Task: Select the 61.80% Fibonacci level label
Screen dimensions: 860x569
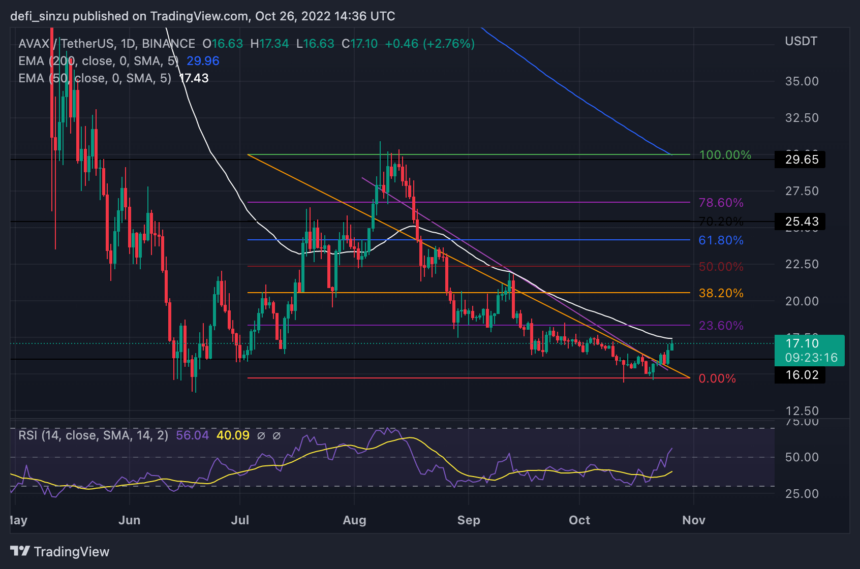Action: point(721,240)
